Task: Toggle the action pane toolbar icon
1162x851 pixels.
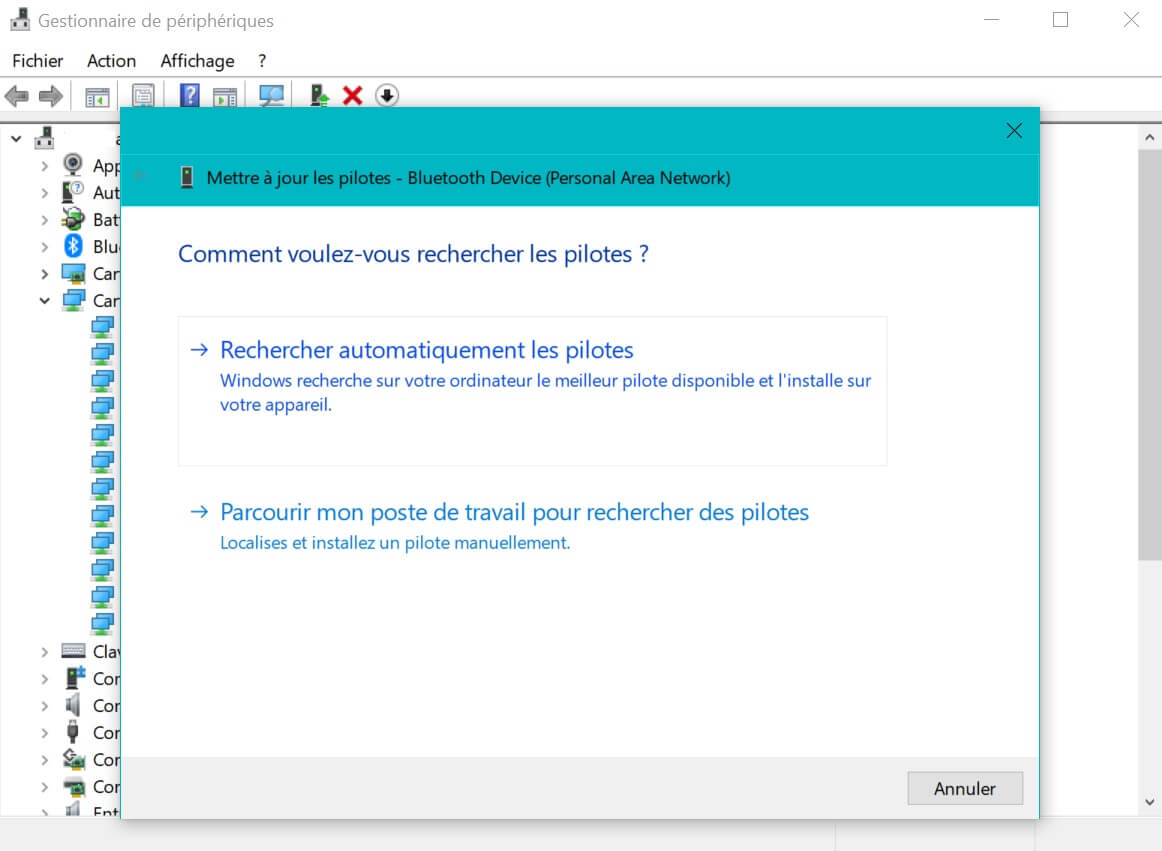Action: coord(225,96)
